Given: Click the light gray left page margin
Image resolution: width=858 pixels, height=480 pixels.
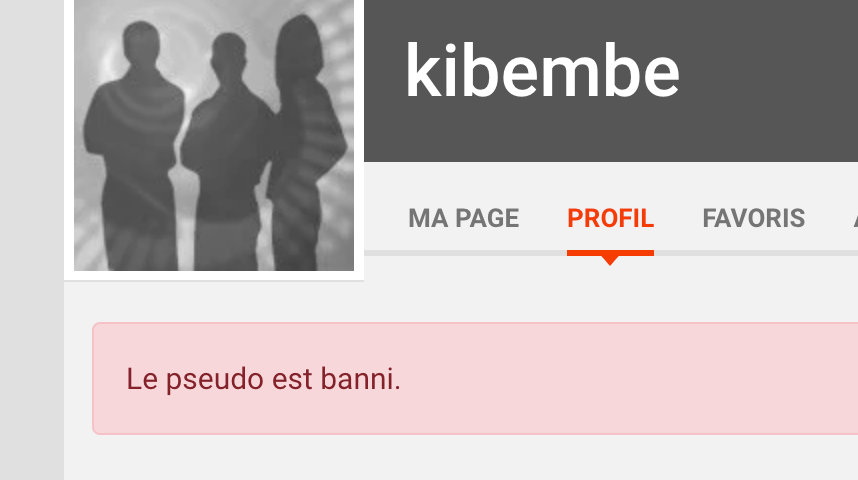Looking at the screenshot, I should tap(32, 240).
